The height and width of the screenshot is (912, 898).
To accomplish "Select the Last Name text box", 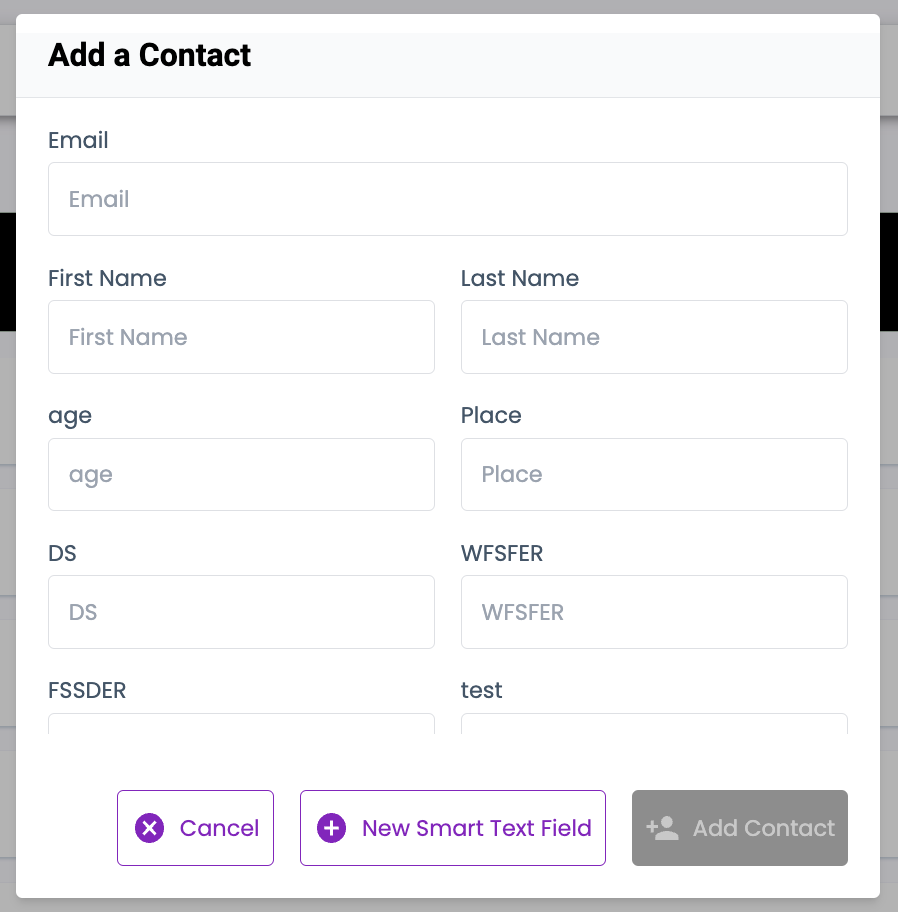I will tap(654, 337).
